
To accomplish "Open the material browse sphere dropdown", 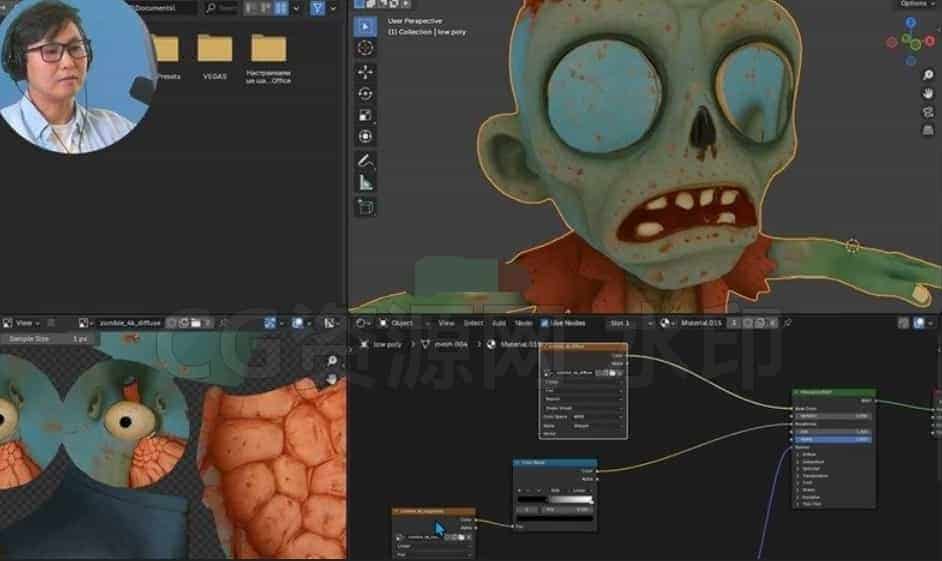I will 667,323.
